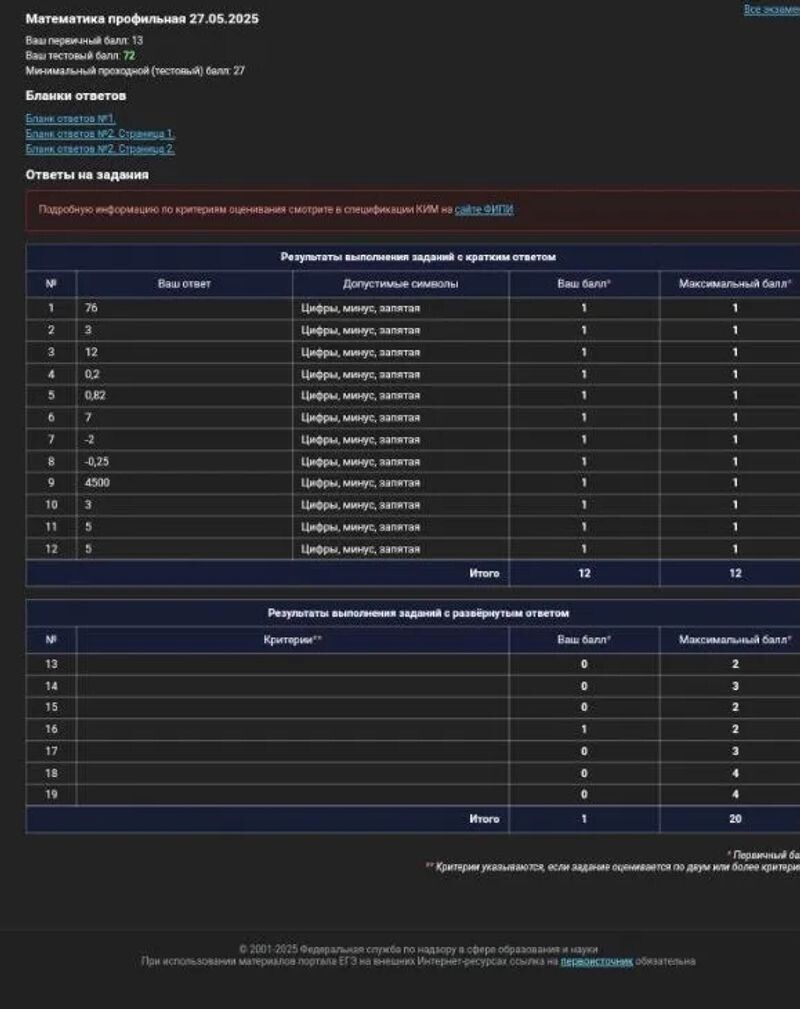The width and height of the screenshot is (800, 1009).
Task: Click the 'Результаты выполнения заданий с кратким ответом' header
Action: [418, 257]
